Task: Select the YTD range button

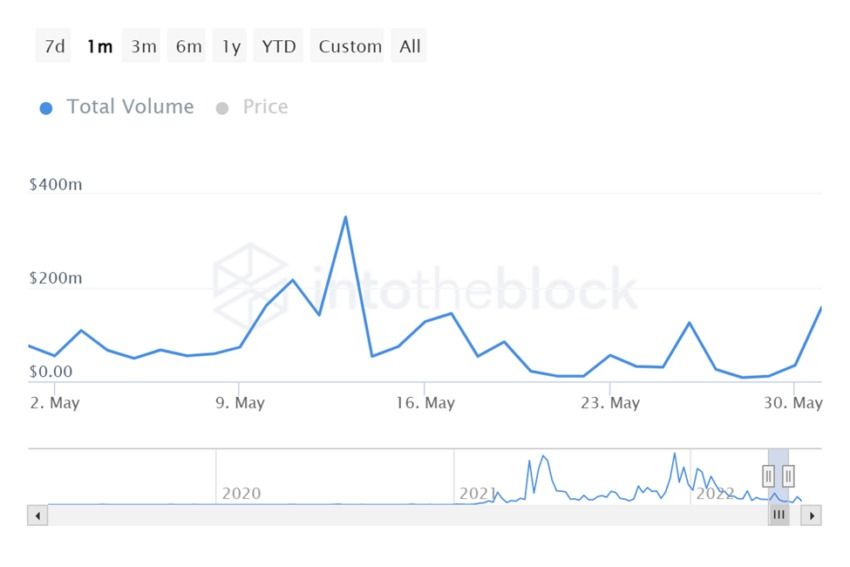Action: (279, 46)
